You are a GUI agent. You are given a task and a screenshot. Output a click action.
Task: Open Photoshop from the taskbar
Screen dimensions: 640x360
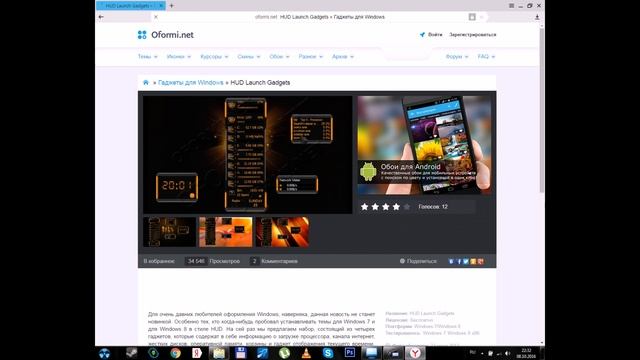(349, 353)
